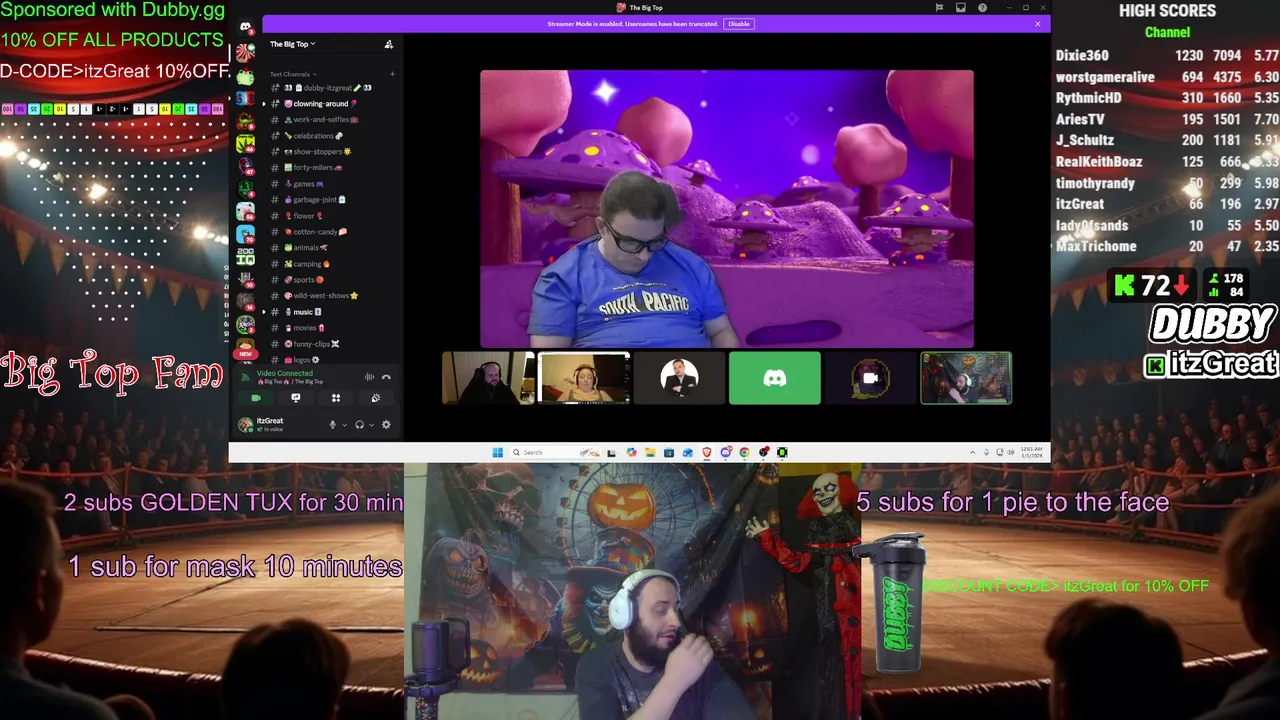Image resolution: width=1280 pixels, height=720 pixels.
Task: Open the activities launcher button
Action: click(336, 398)
